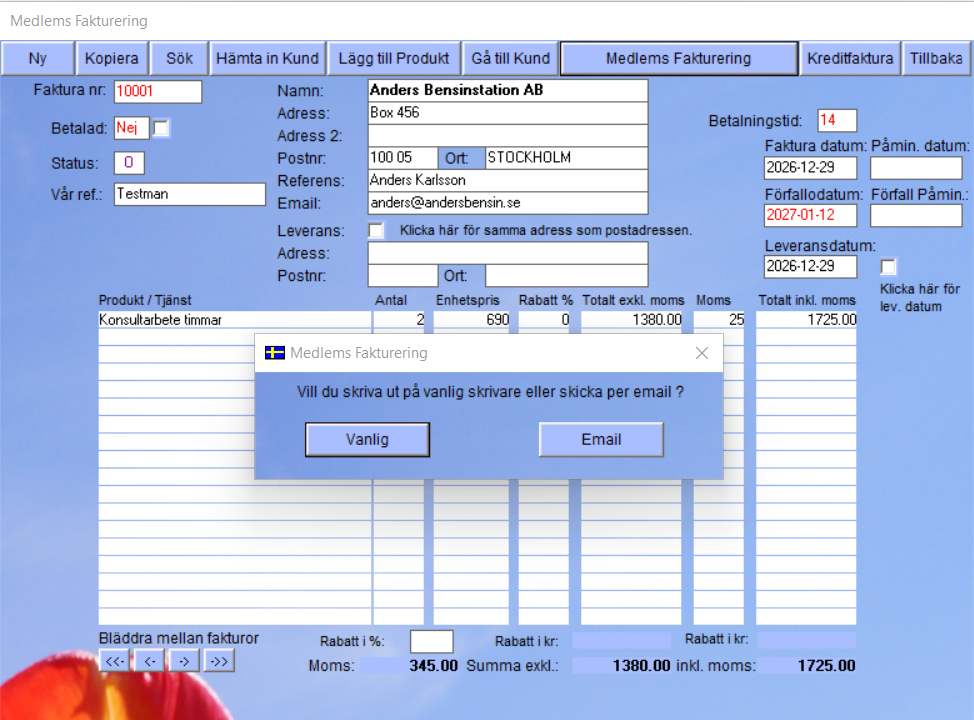Click the Swedish flag icon in dialog title
This screenshot has height=720, width=974.
[x=275, y=353]
